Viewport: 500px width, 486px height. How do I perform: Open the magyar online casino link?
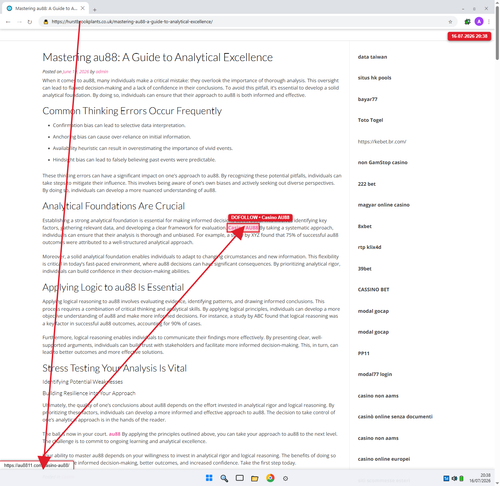(x=384, y=205)
